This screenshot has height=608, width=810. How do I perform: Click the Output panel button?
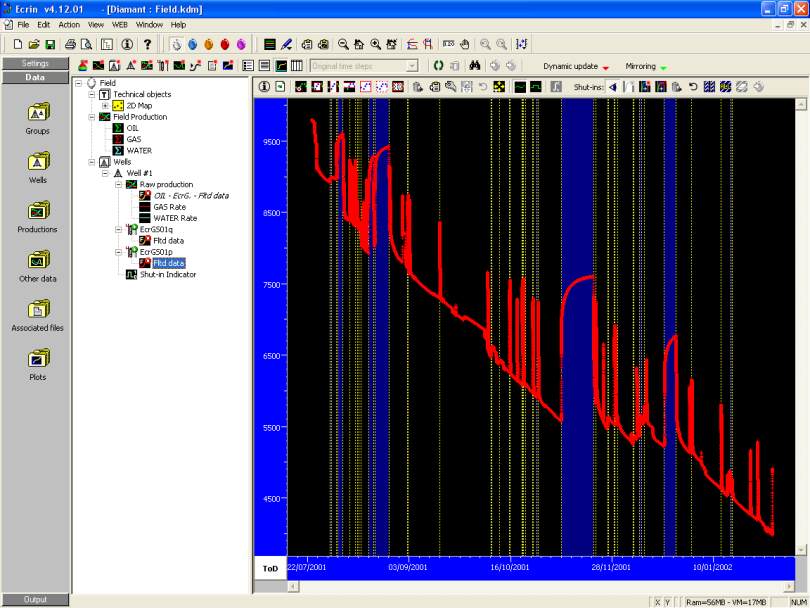[35, 600]
